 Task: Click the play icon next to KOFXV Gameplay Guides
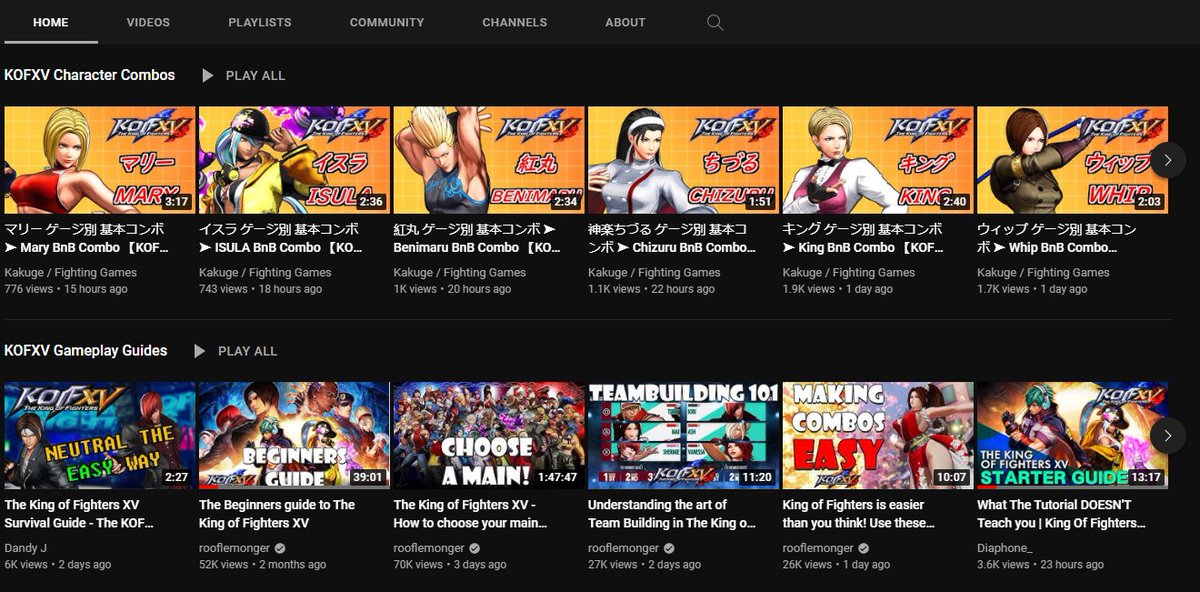pos(199,351)
